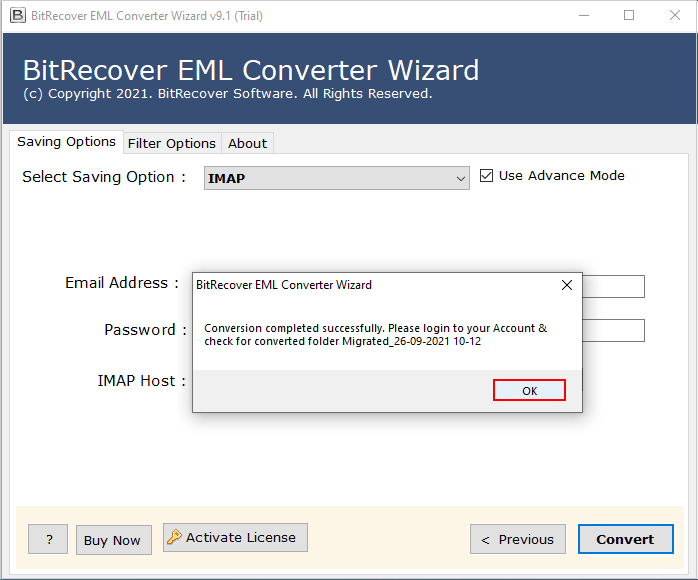Toggle the Use Advance Mode checkbox
Viewport: 698px width, 580px height.
pos(487,176)
